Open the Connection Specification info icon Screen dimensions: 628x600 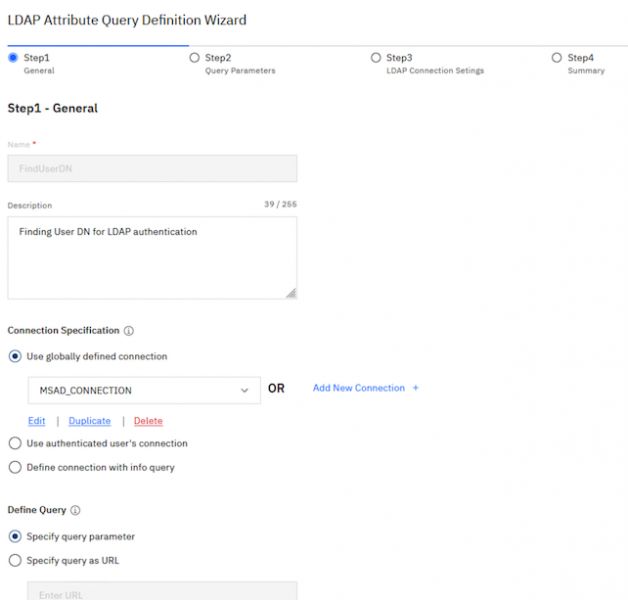129,331
